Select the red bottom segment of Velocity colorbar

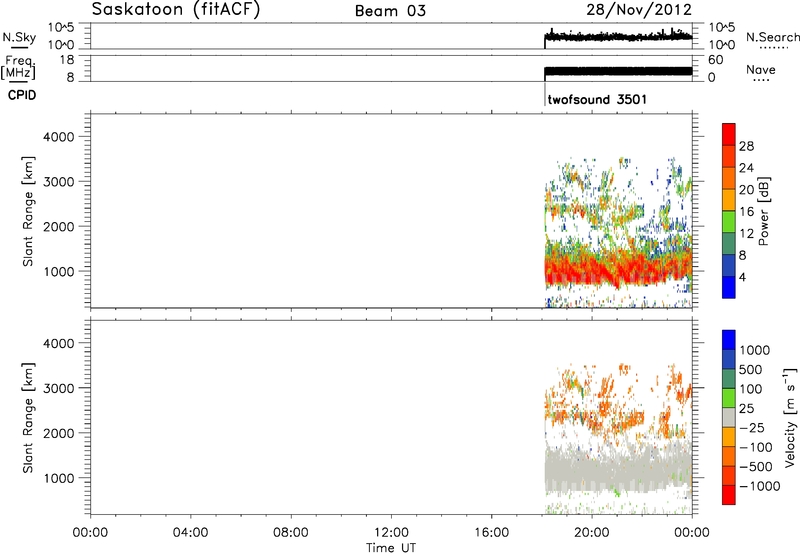point(729,495)
